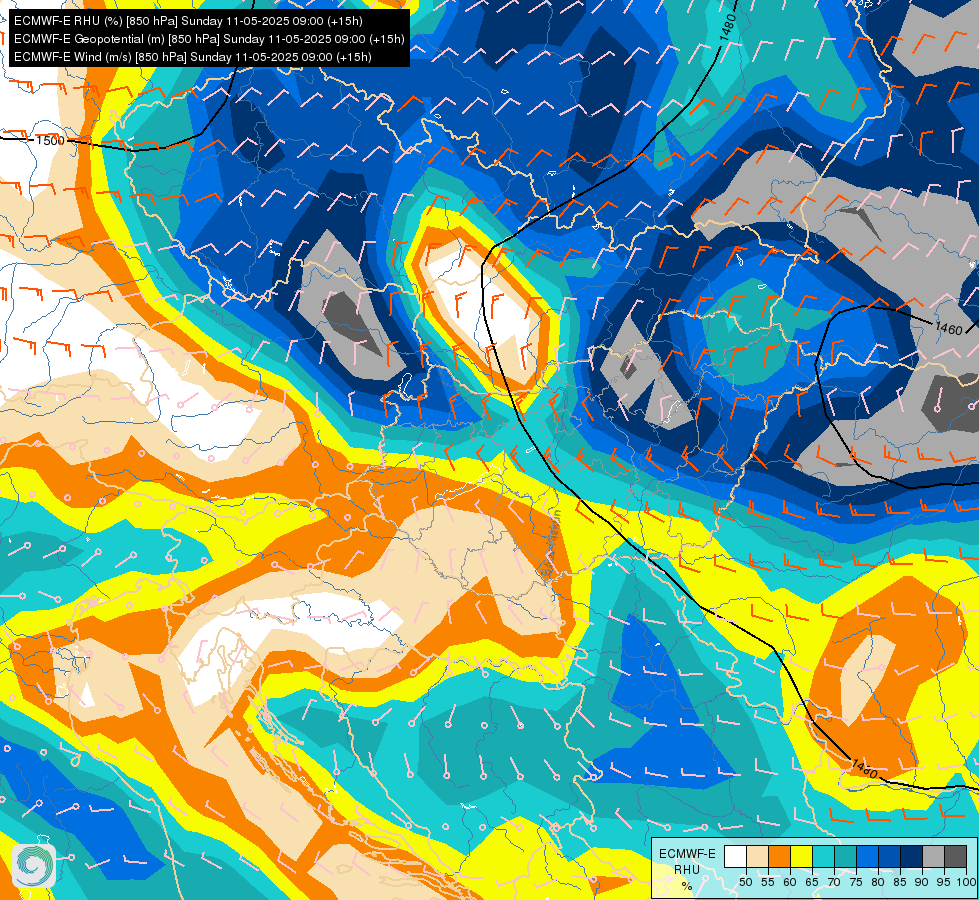Click the legend value 55

coord(767,882)
